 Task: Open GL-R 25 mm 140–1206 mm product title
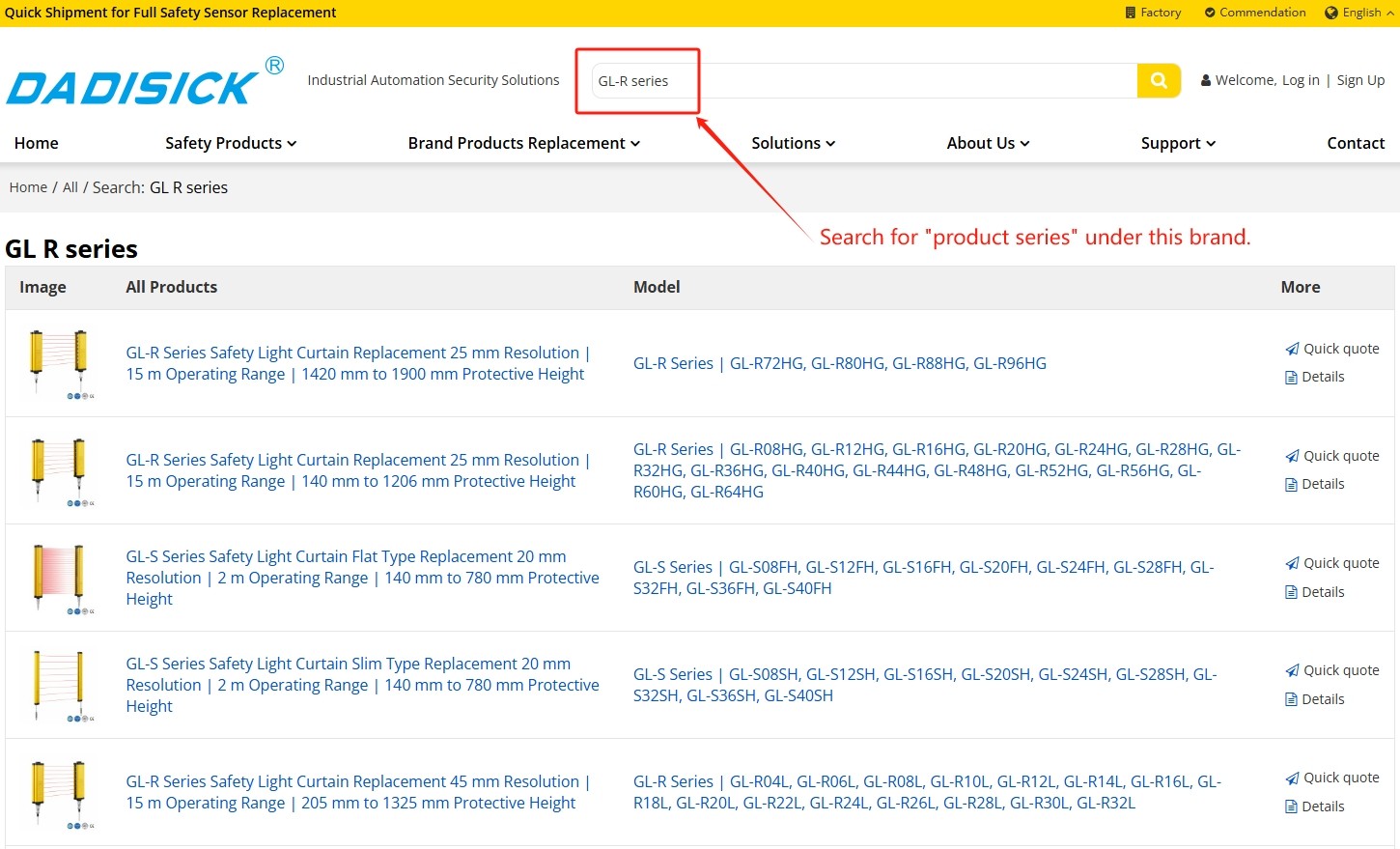pyautogui.click(x=357, y=470)
